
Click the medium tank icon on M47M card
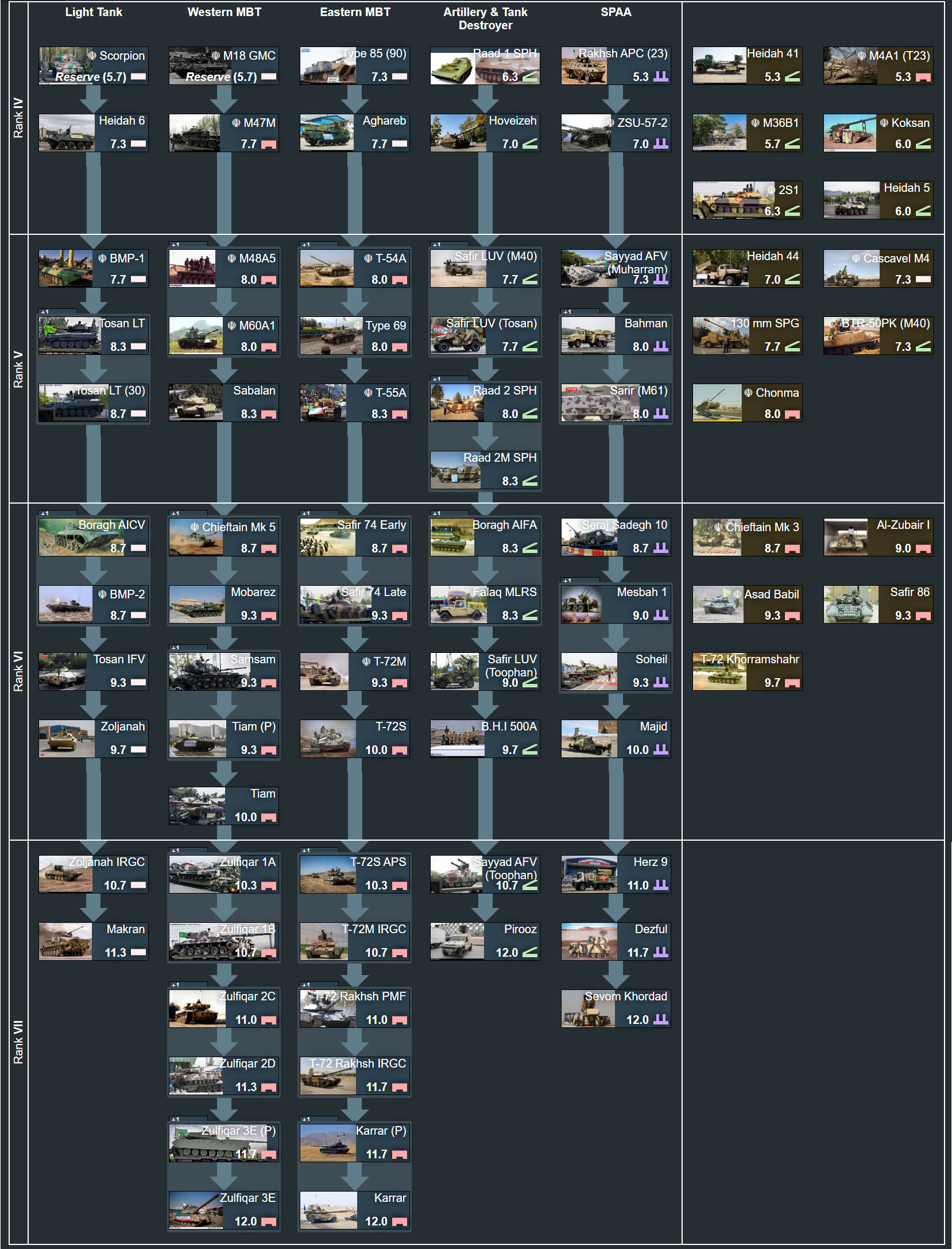point(269,144)
